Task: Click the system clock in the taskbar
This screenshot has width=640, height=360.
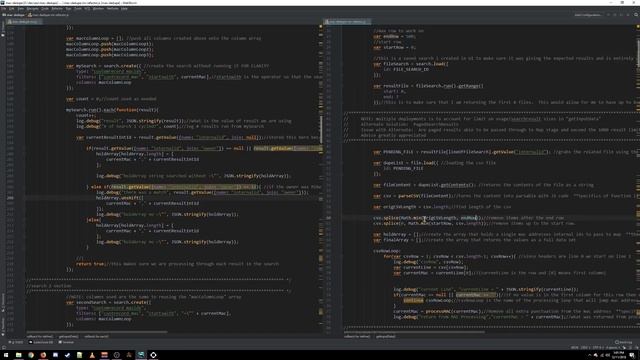Action: click(x=619, y=355)
